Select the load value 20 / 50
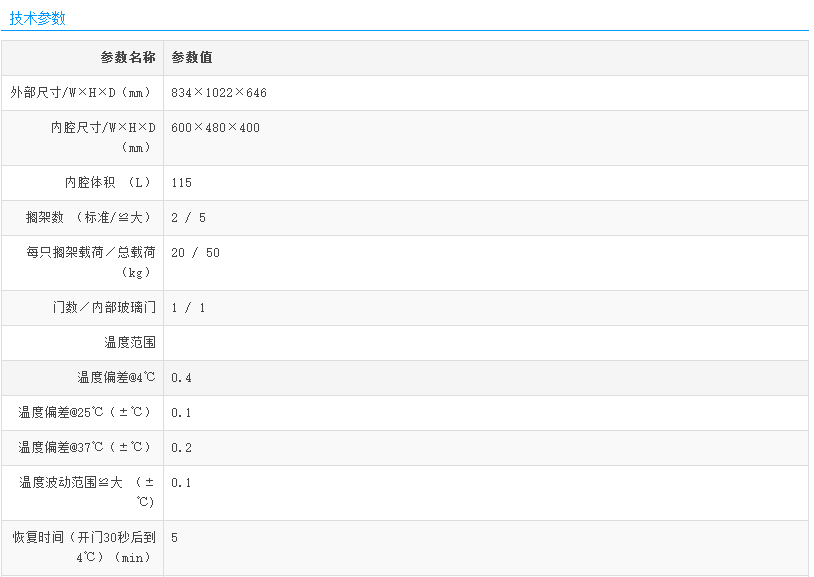This screenshot has height=577, width=814. pos(195,253)
